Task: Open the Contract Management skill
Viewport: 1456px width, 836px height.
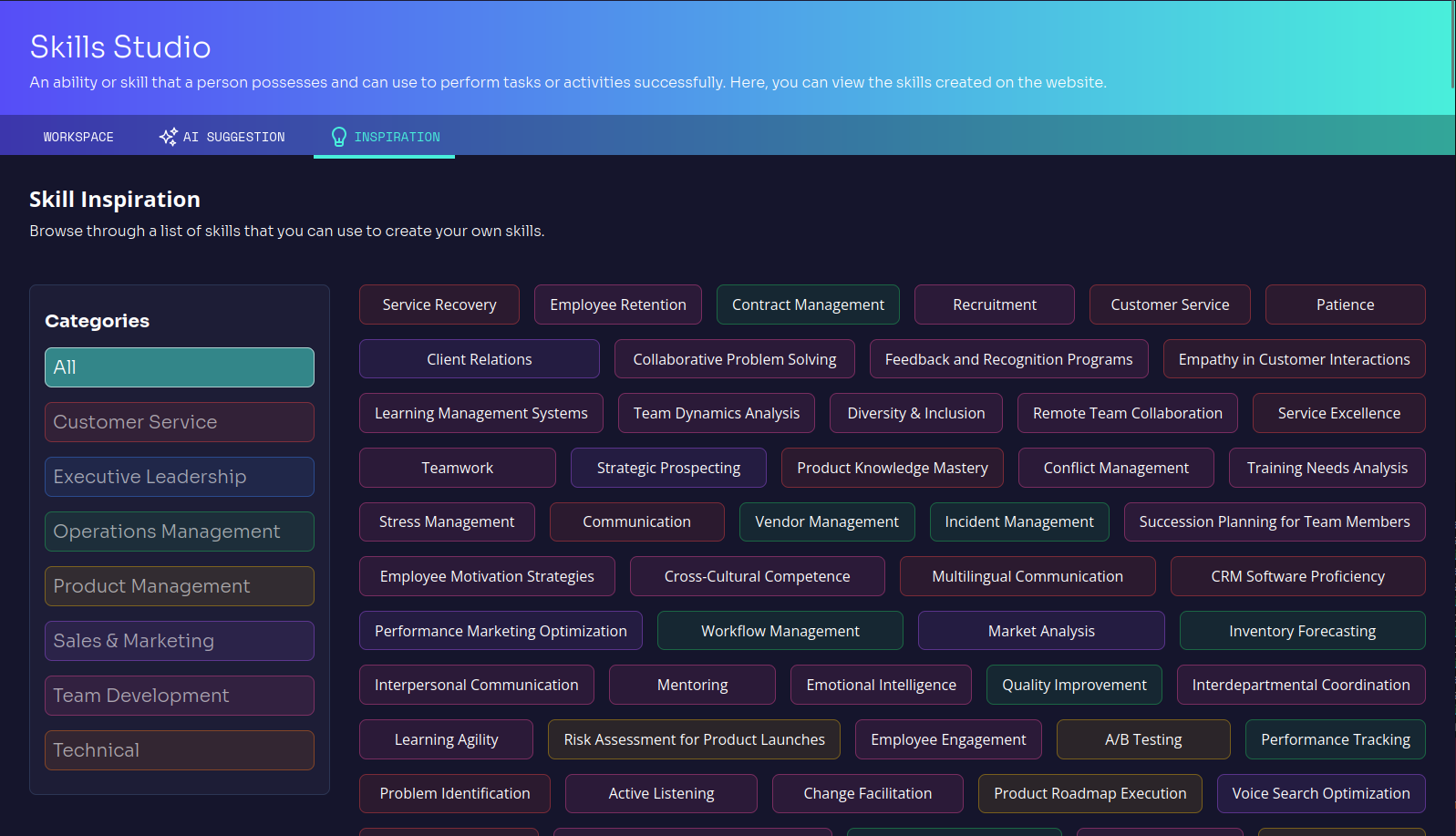Action: (x=808, y=304)
